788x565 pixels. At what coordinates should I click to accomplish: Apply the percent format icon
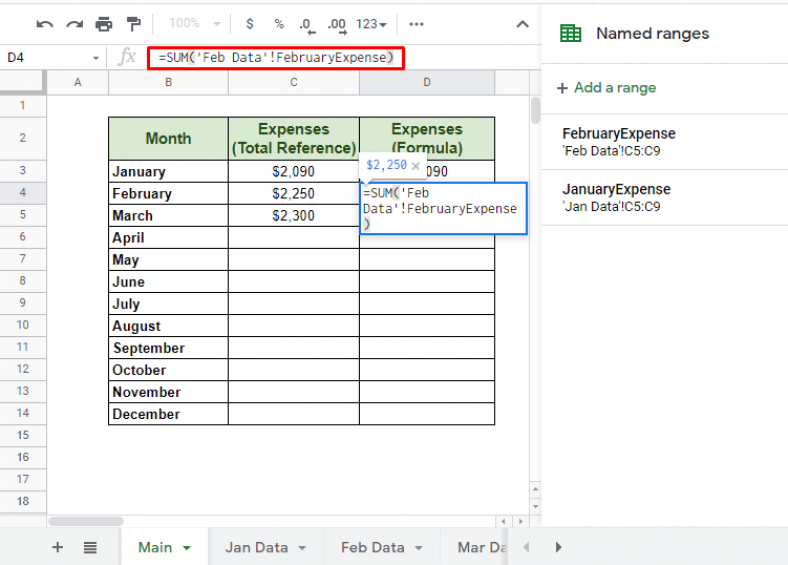point(279,24)
